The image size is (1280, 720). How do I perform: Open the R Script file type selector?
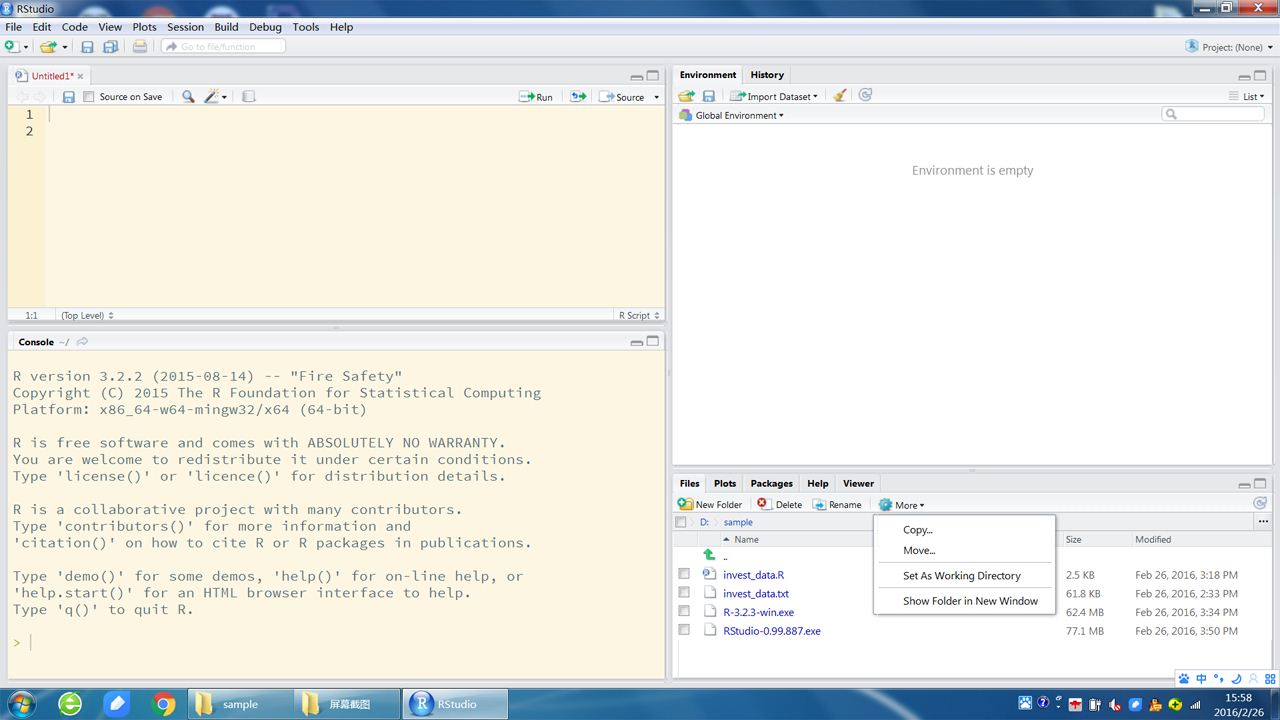tap(638, 315)
